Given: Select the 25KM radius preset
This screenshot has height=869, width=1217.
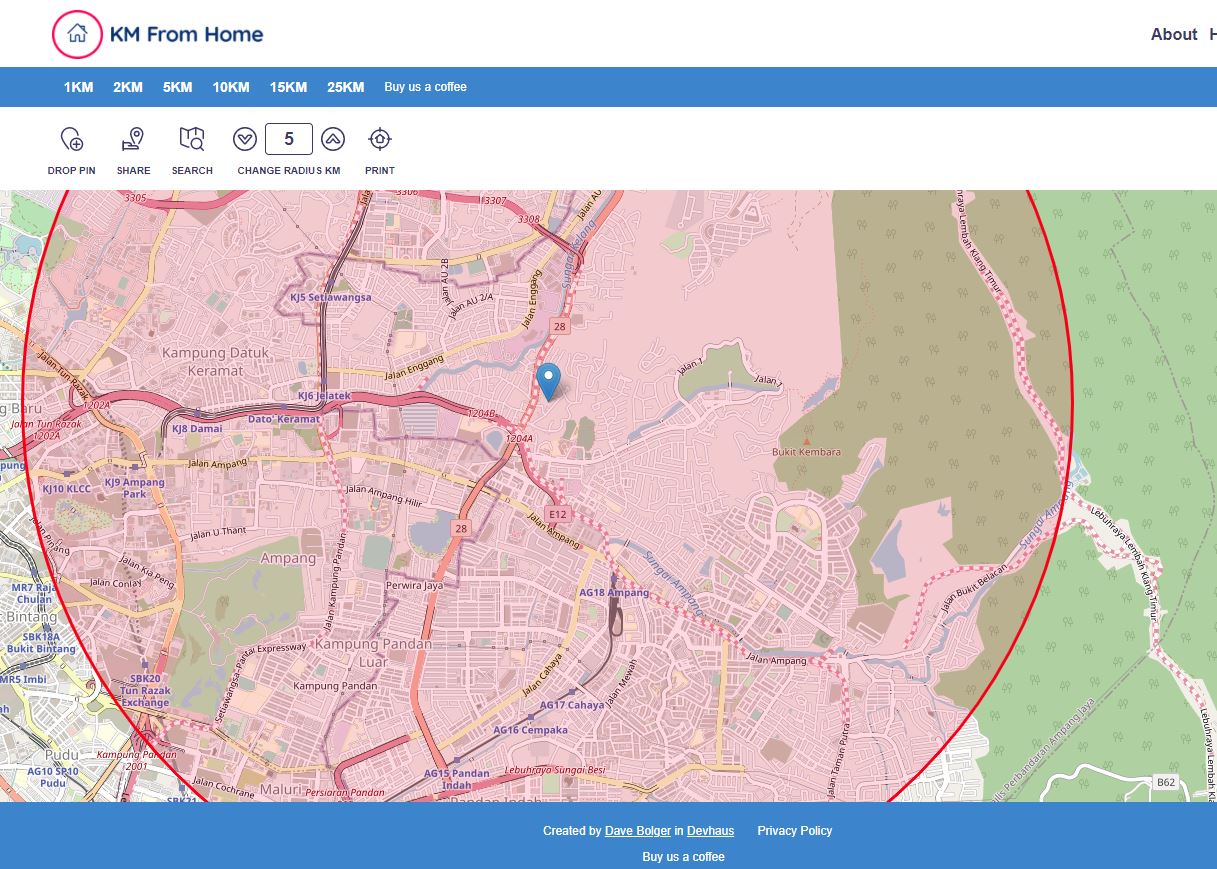Looking at the screenshot, I should tap(346, 87).
